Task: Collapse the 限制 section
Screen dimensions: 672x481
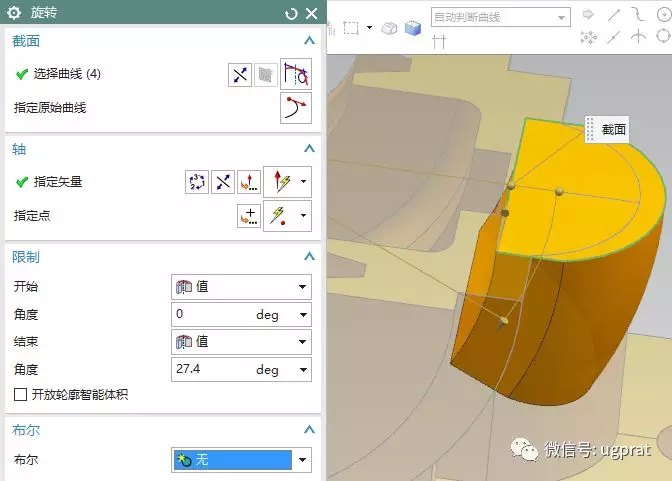Action: coord(309,257)
